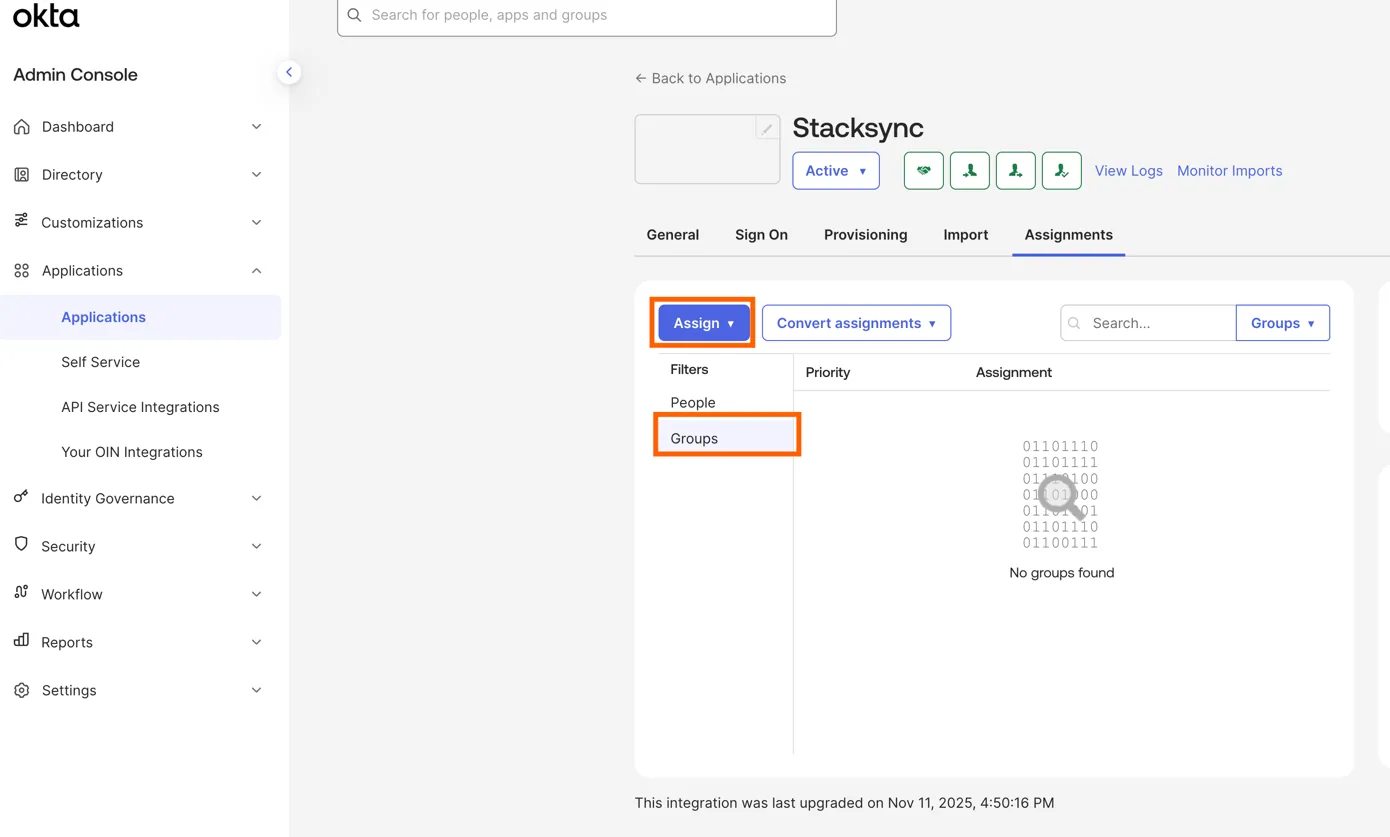Click the Applications grid icon
1390x837 pixels.
pyautogui.click(x=22, y=271)
